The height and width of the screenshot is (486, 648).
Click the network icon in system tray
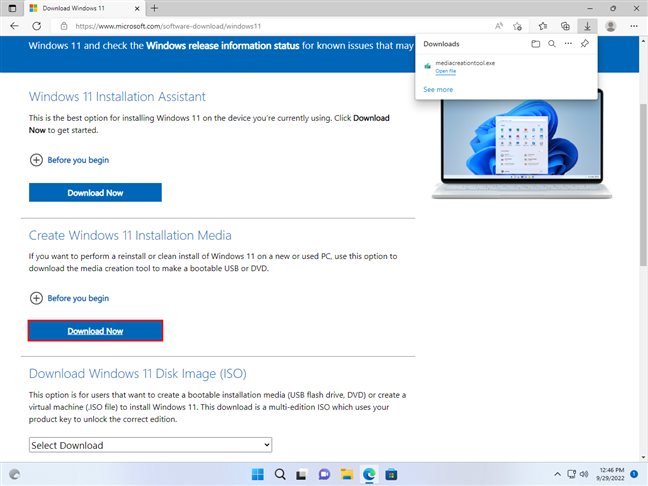(x=572, y=474)
